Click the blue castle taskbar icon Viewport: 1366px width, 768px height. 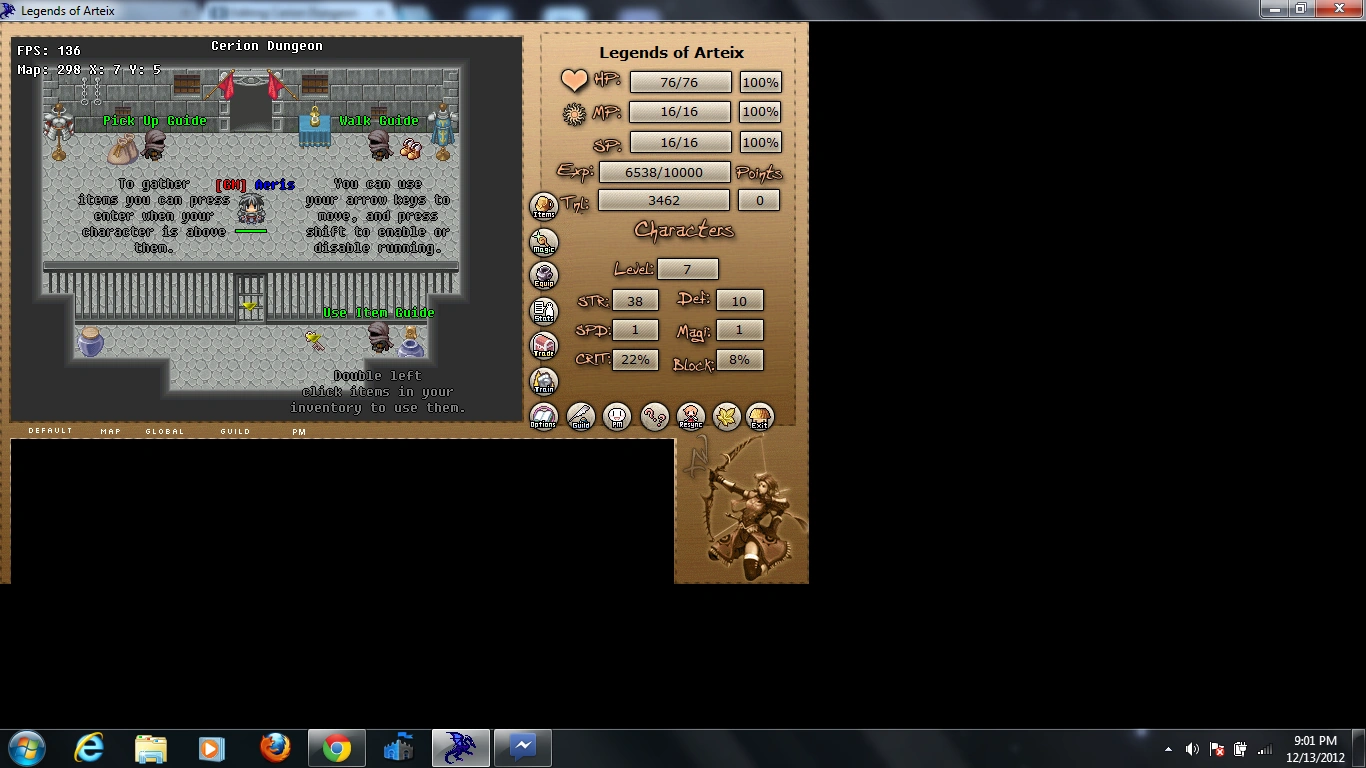click(399, 748)
